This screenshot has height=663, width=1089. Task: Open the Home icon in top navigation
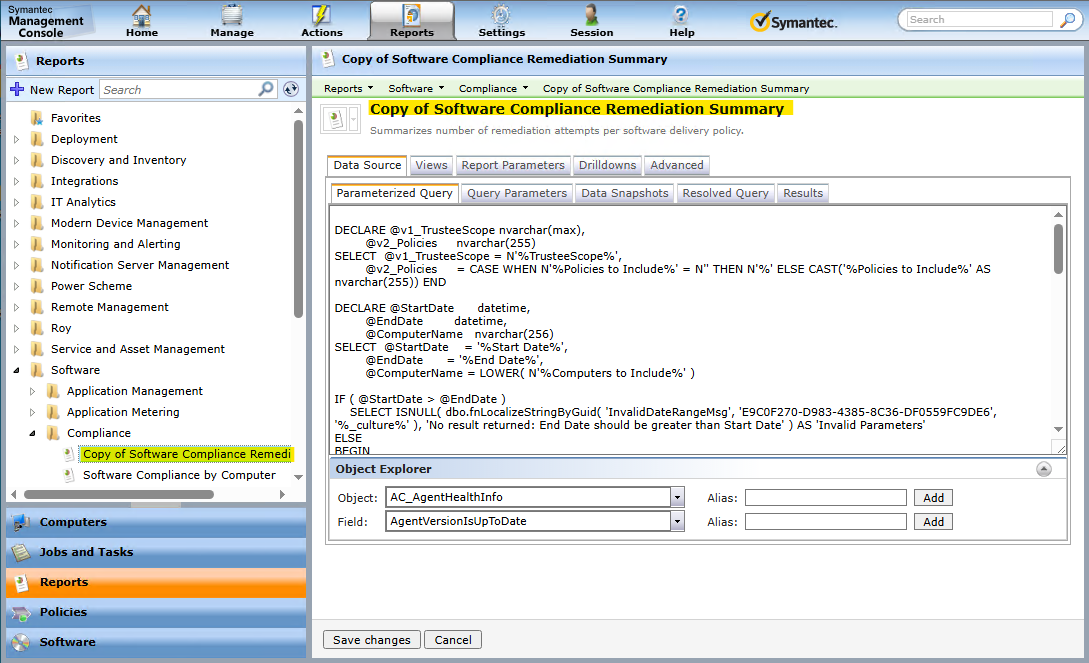pos(142,16)
